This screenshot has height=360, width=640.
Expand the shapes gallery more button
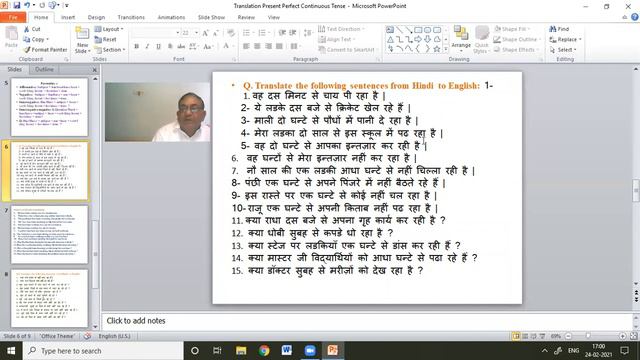coord(446,49)
